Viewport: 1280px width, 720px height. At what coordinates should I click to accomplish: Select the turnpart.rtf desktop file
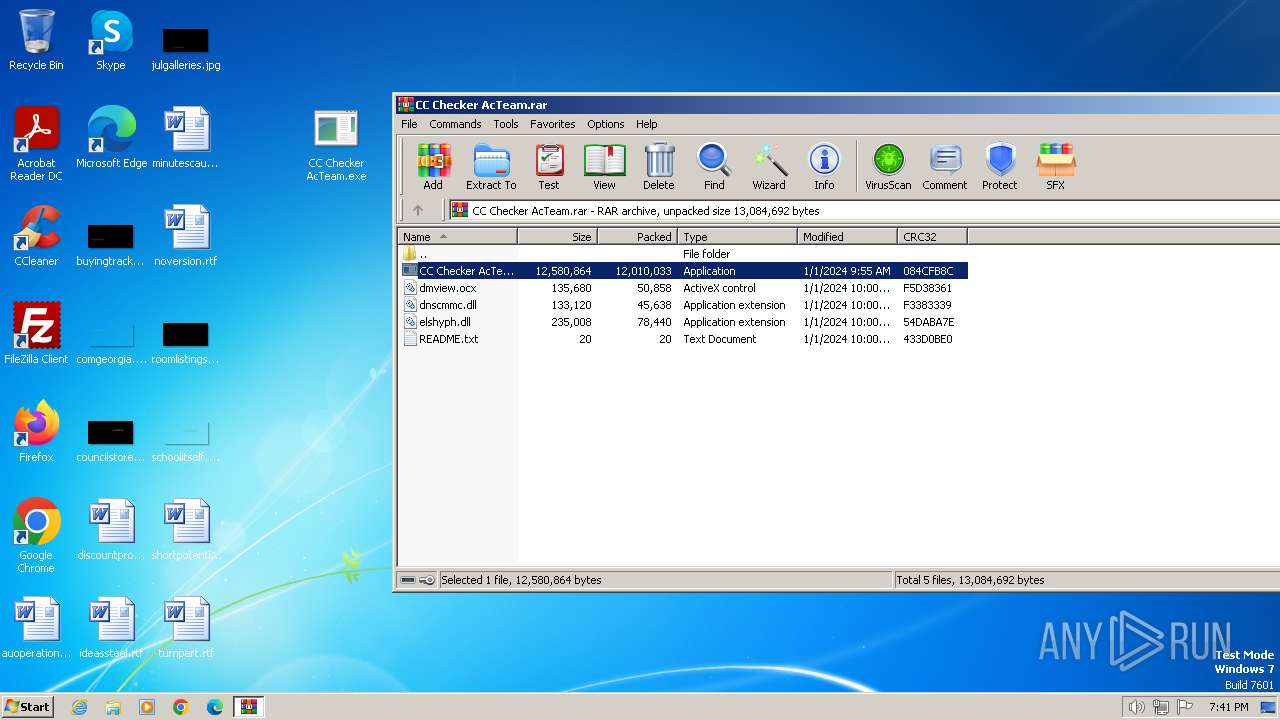pos(186,628)
